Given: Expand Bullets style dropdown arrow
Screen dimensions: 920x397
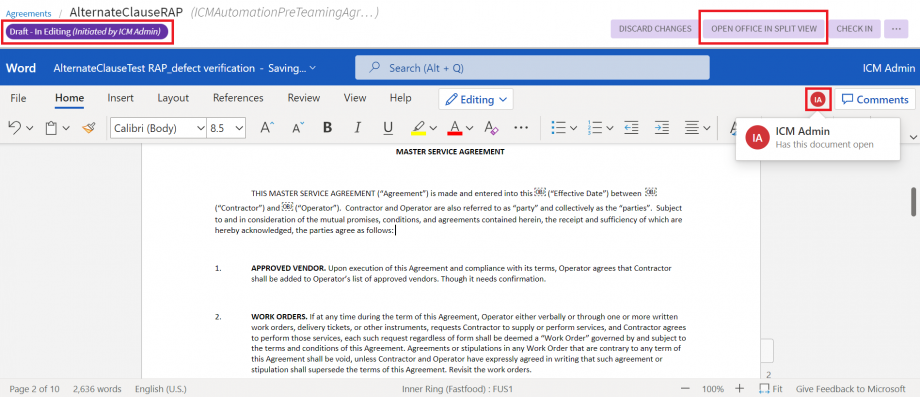Looking at the screenshot, I should [x=573, y=128].
